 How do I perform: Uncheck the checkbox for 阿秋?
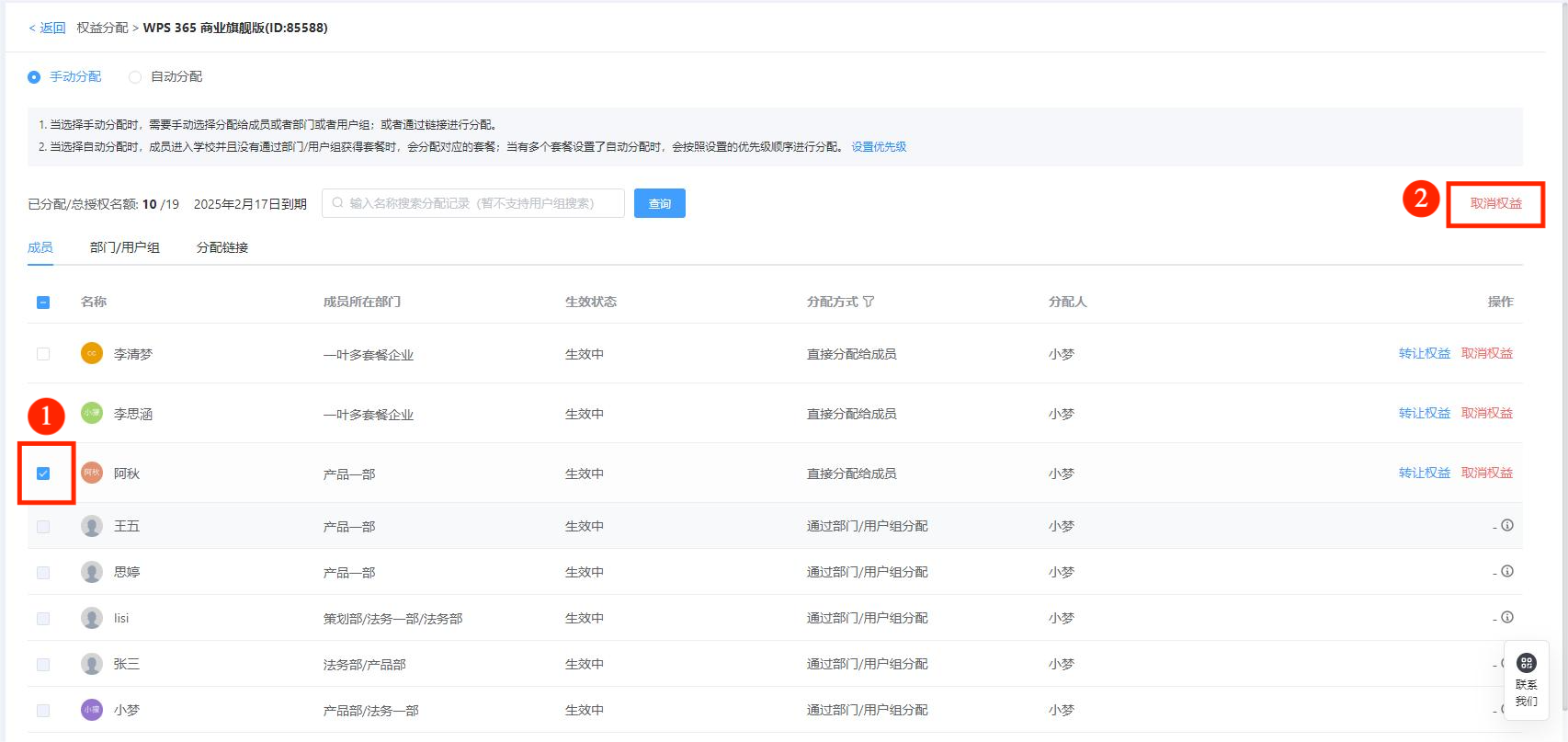[43, 474]
